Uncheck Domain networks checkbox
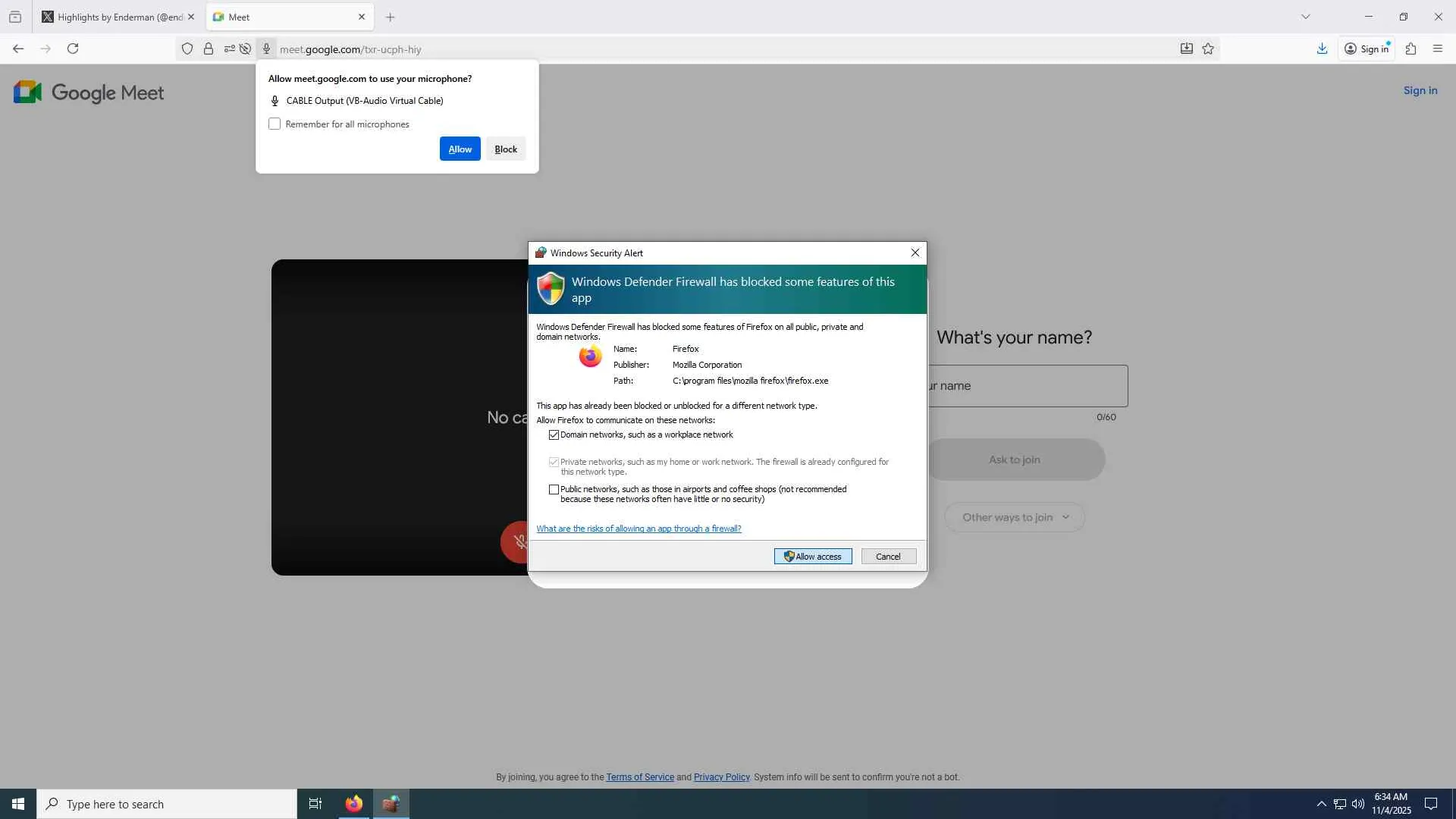1456x819 pixels. 554,435
